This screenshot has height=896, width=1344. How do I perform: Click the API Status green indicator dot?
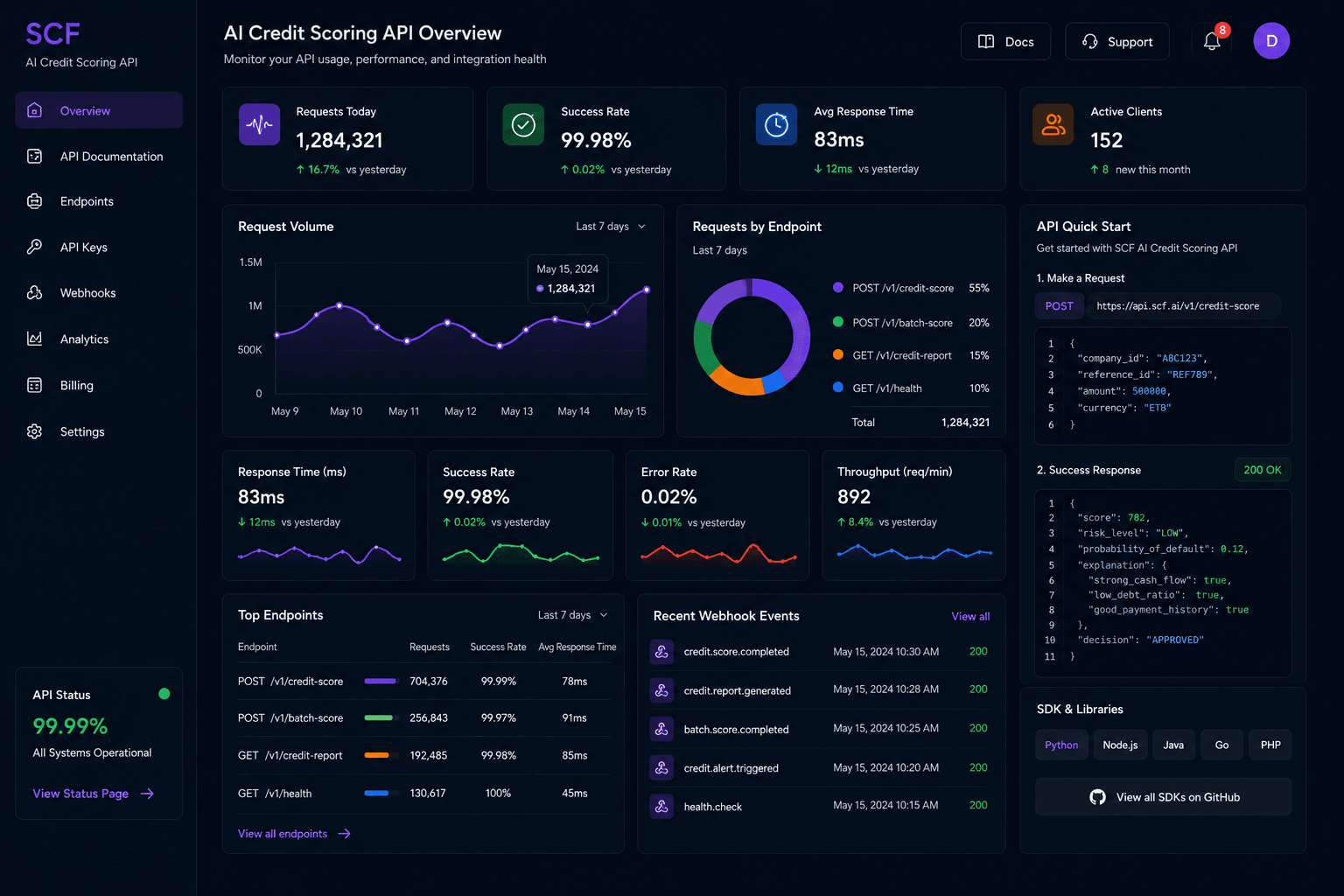(x=164, y=694)
